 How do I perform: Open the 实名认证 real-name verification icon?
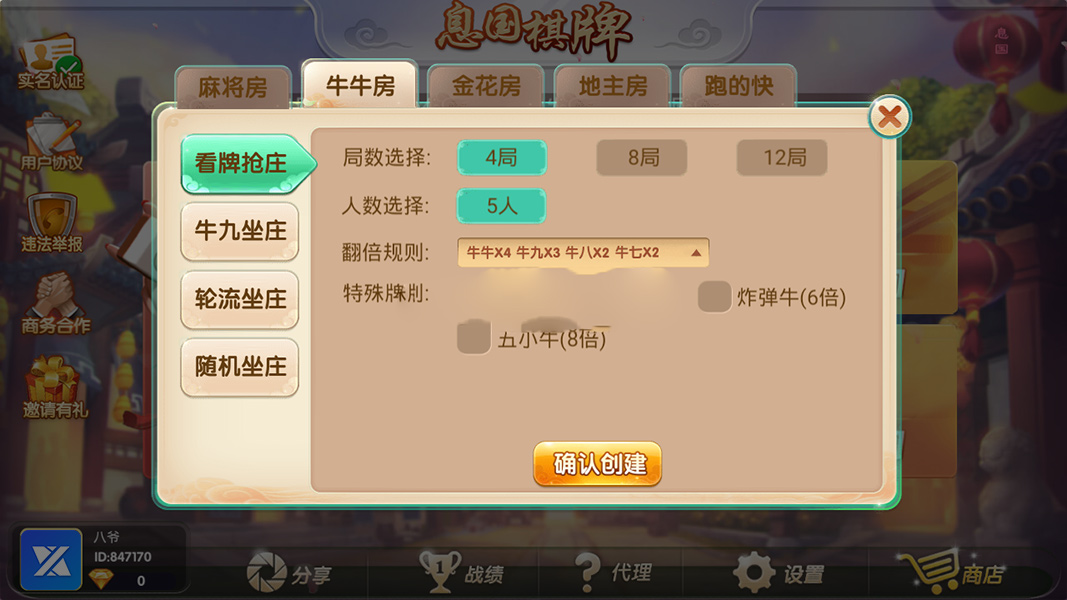(x=51, y=63)
